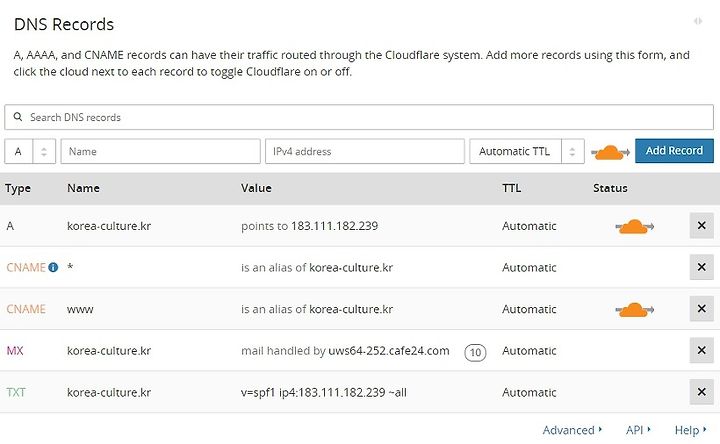Toggle orange cloud for A record korea-culture.kr

(x=635, y=226)
